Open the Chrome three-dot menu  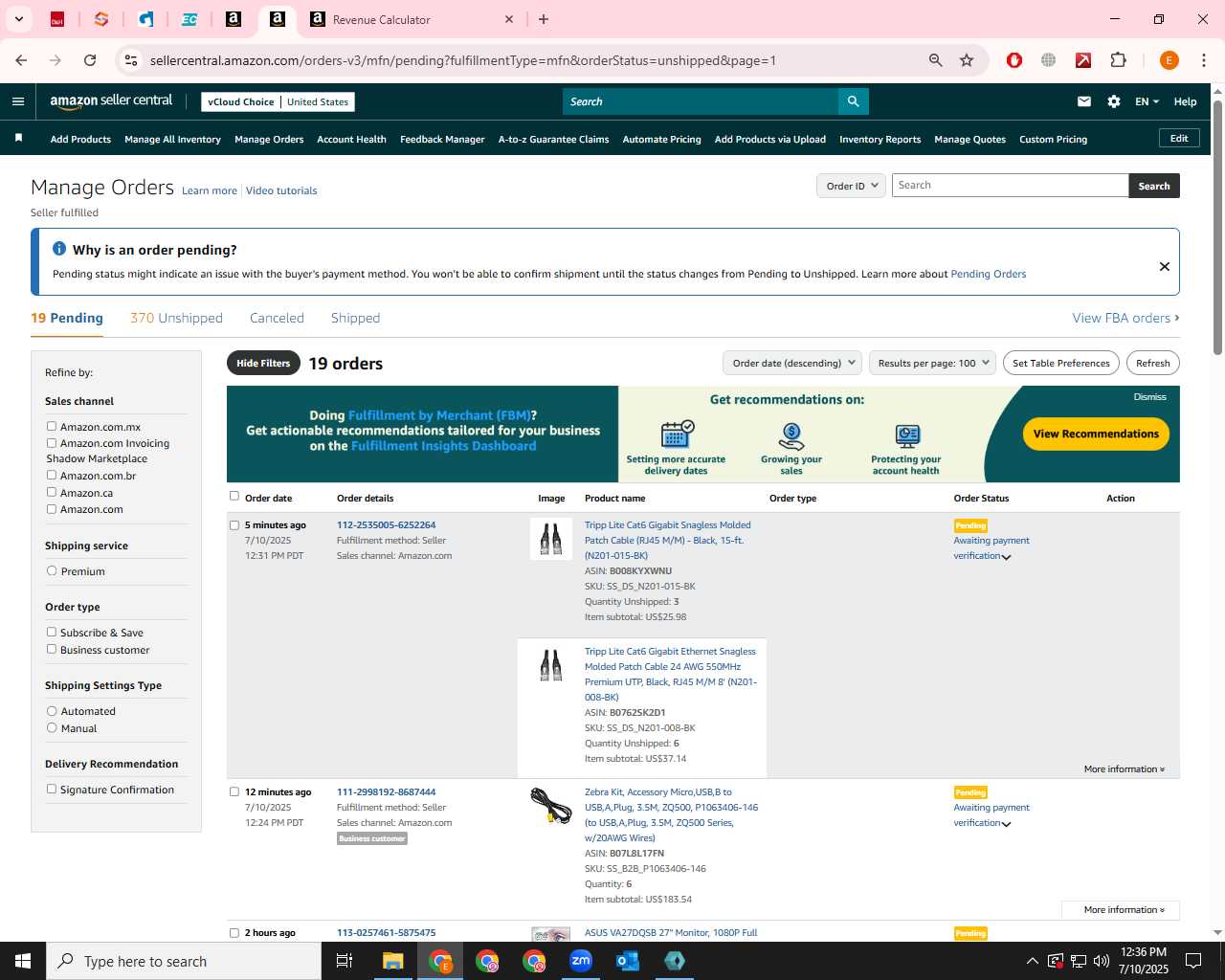[x=1203, y=60]
